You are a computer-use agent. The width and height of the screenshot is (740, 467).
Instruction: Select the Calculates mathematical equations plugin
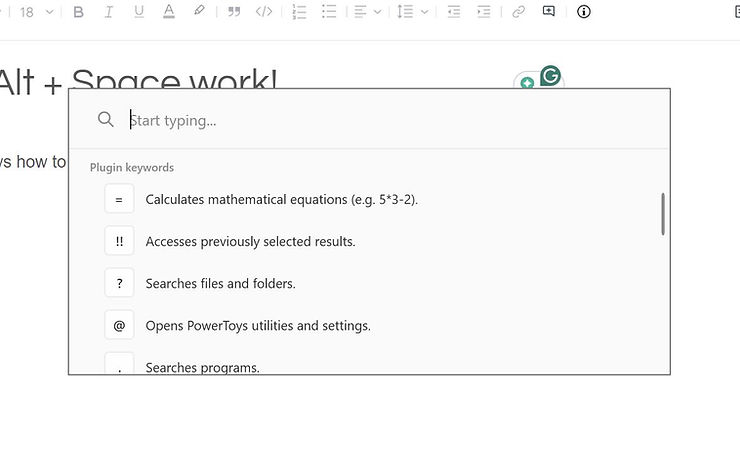pos(281,199)
